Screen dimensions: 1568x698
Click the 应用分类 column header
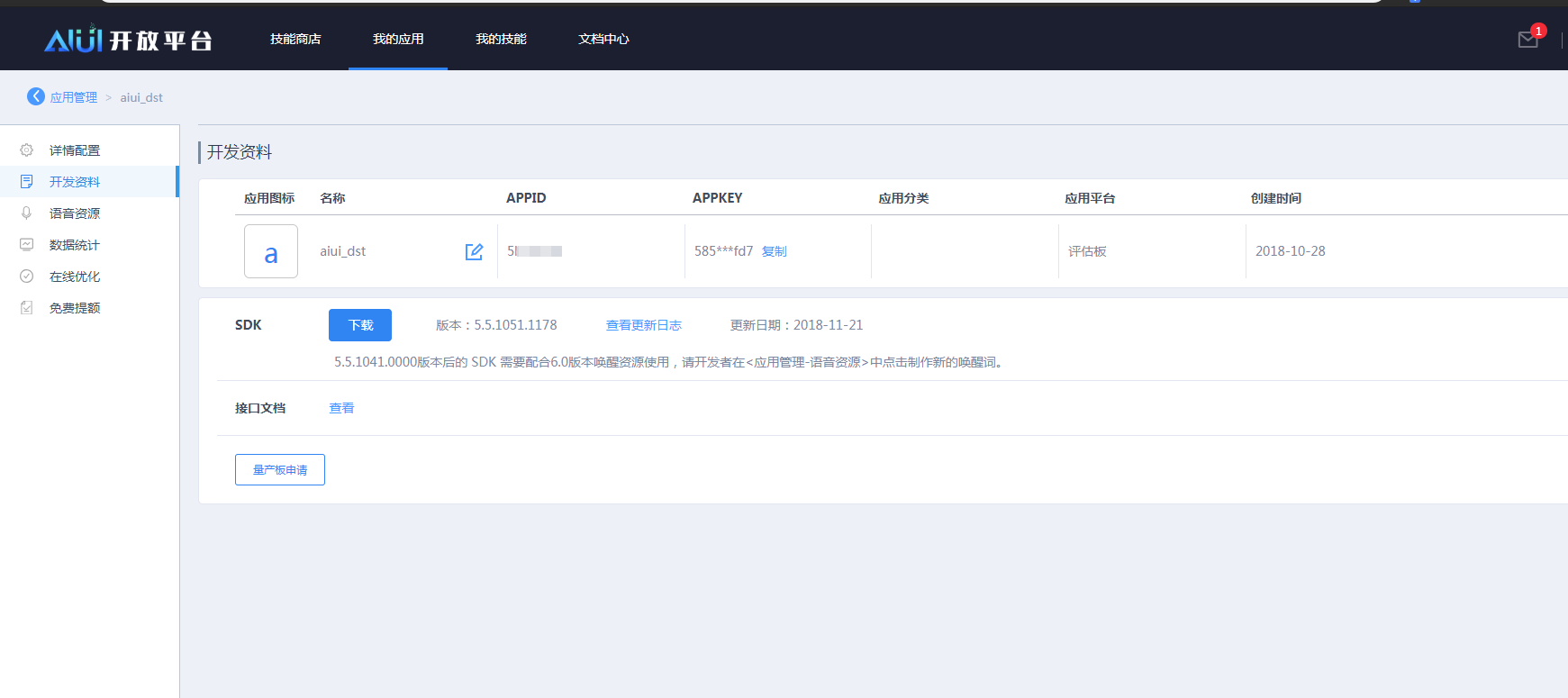pyautogui.click(x=903, y=198)
